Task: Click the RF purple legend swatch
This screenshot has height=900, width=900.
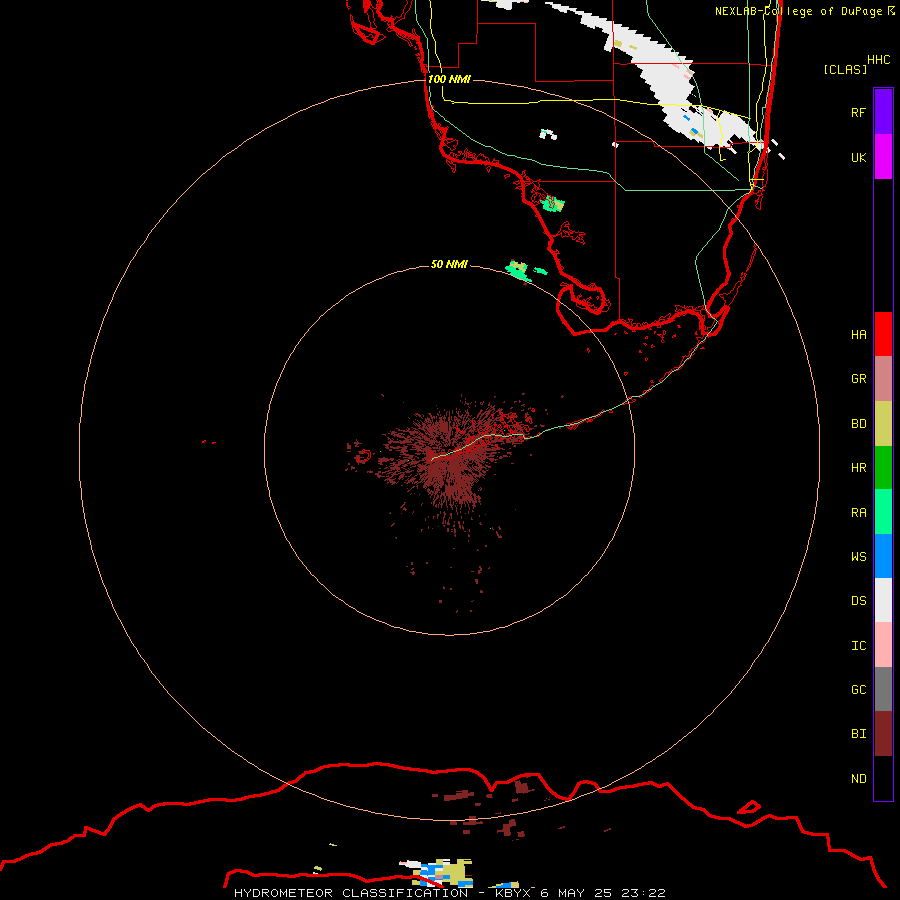Action: point(883,112)
